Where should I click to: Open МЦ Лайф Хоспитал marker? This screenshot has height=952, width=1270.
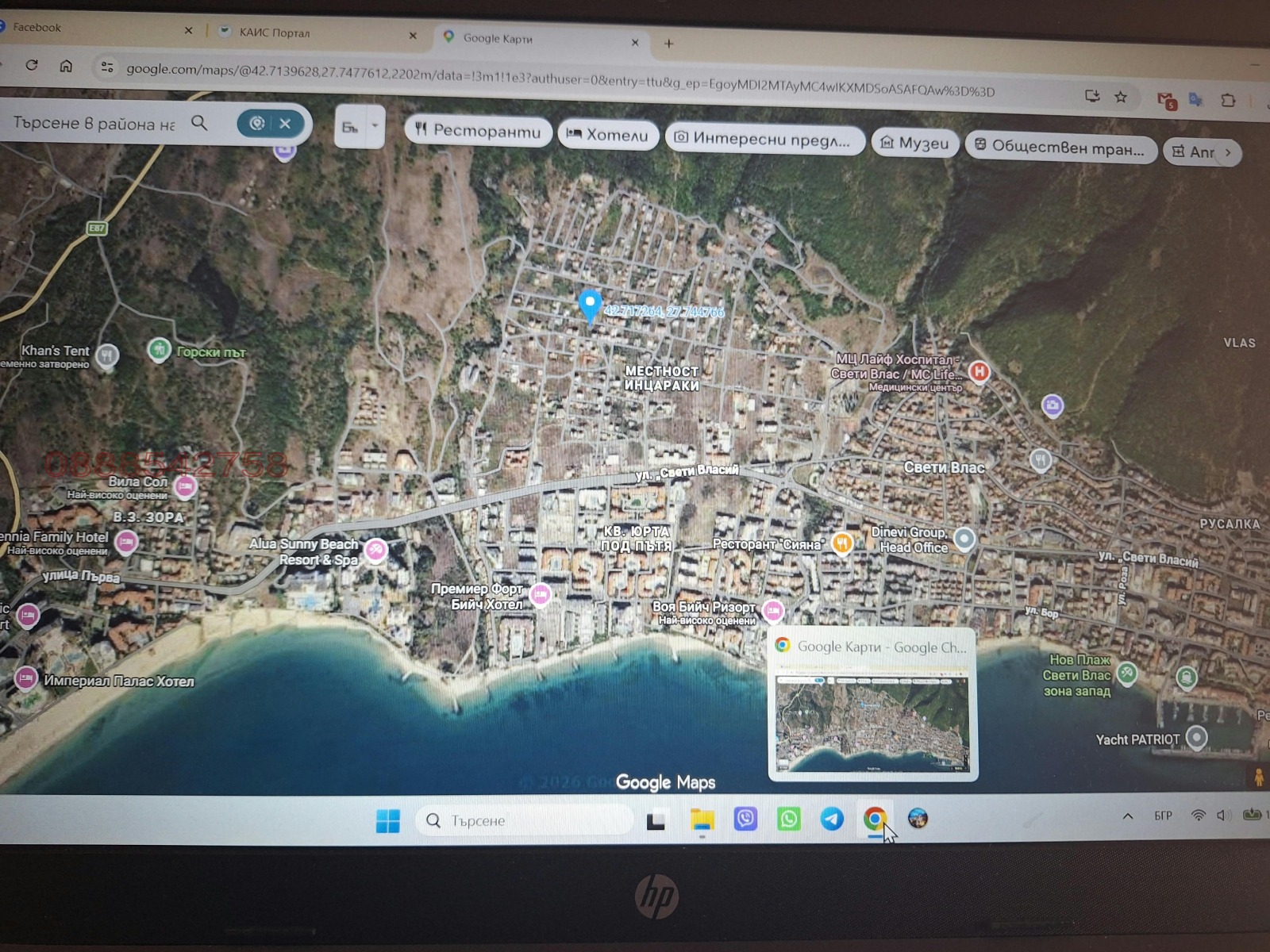point(979,370)
